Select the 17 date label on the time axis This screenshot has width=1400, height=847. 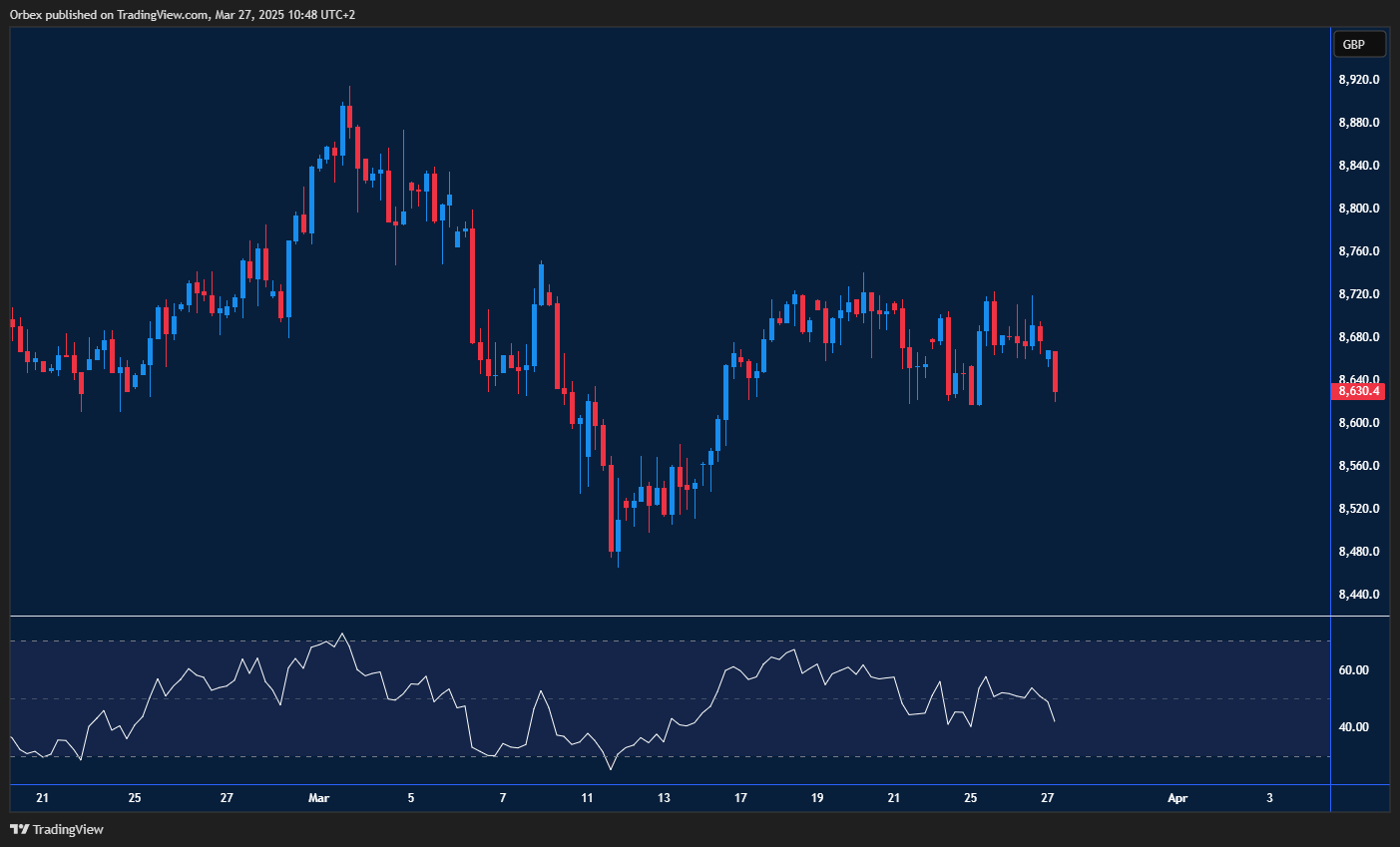pyautogui.click(x=740, y=798)
